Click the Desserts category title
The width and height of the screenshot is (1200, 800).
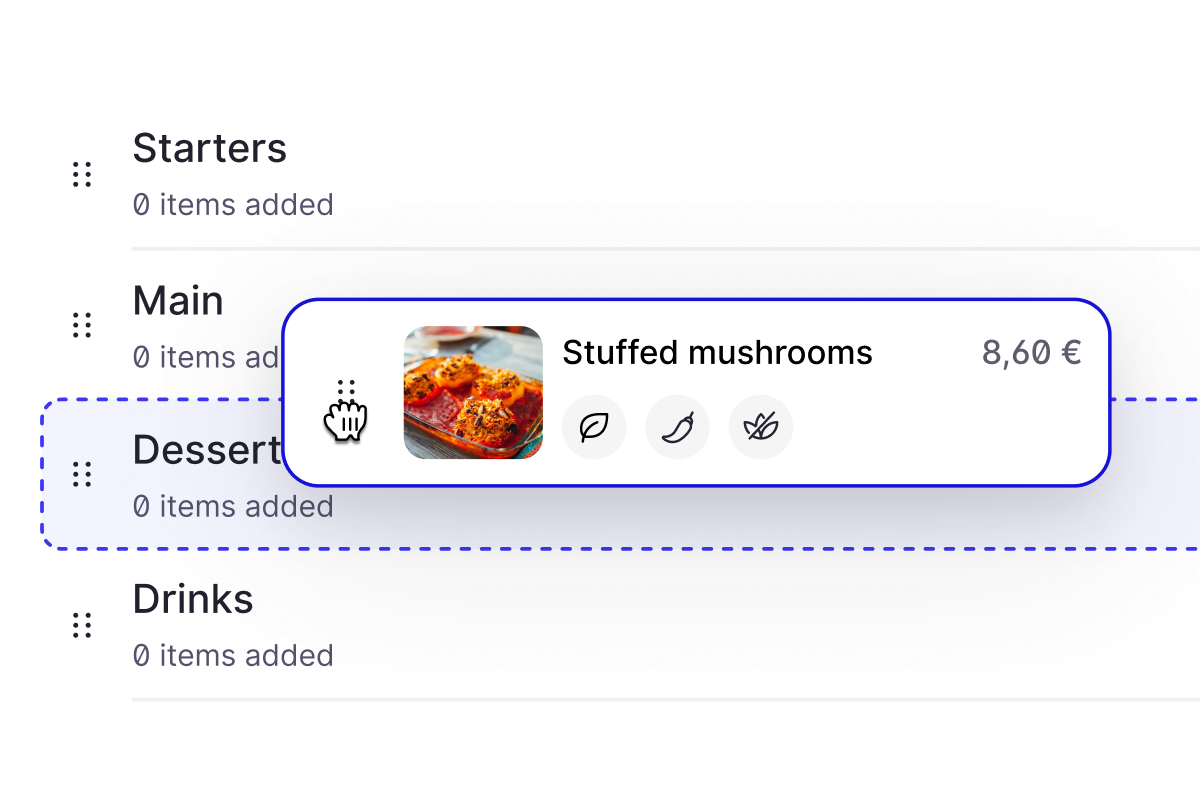pos(205,451)
